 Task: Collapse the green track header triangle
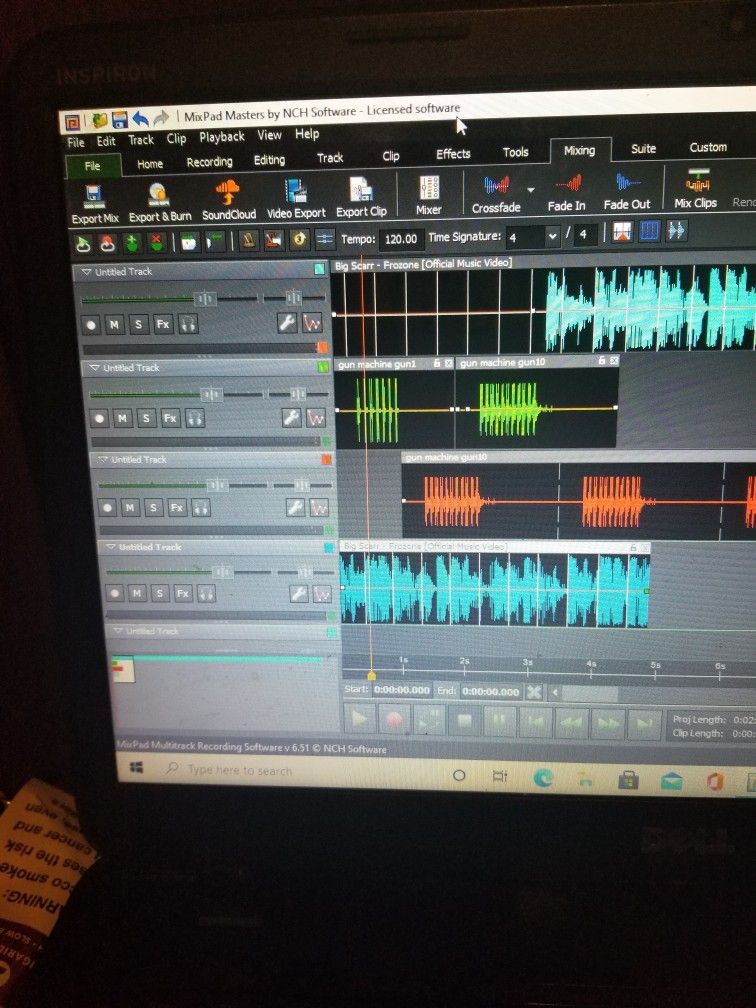pos(94,368)
